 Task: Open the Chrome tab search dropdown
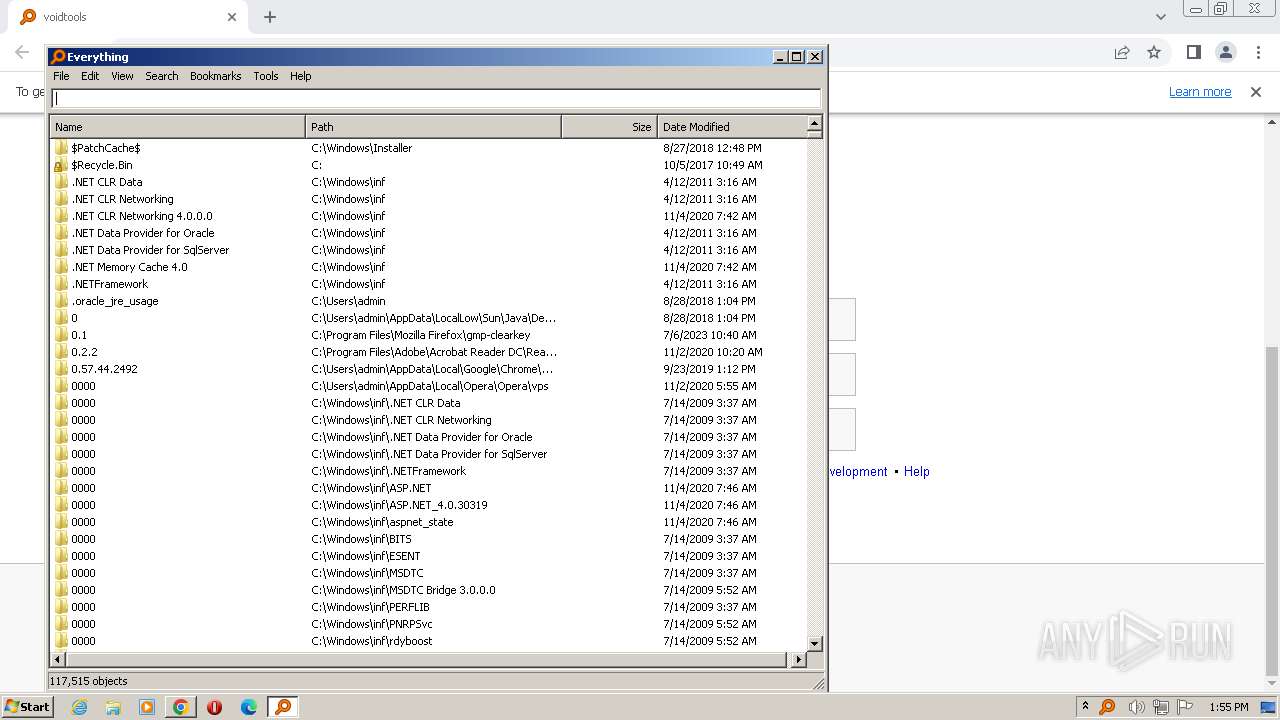(x=1160, y=17)
